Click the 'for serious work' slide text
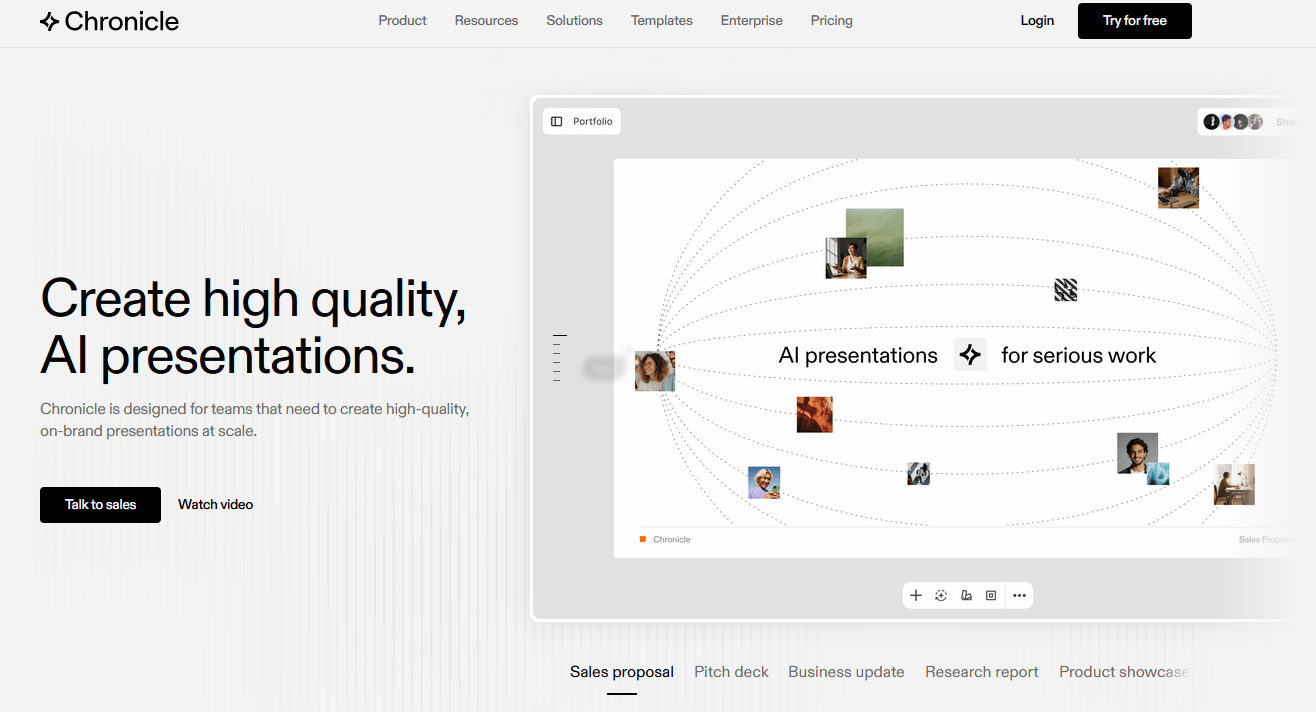The height and width of the screenshot is (712, 1316). (x=1078, y=355)
